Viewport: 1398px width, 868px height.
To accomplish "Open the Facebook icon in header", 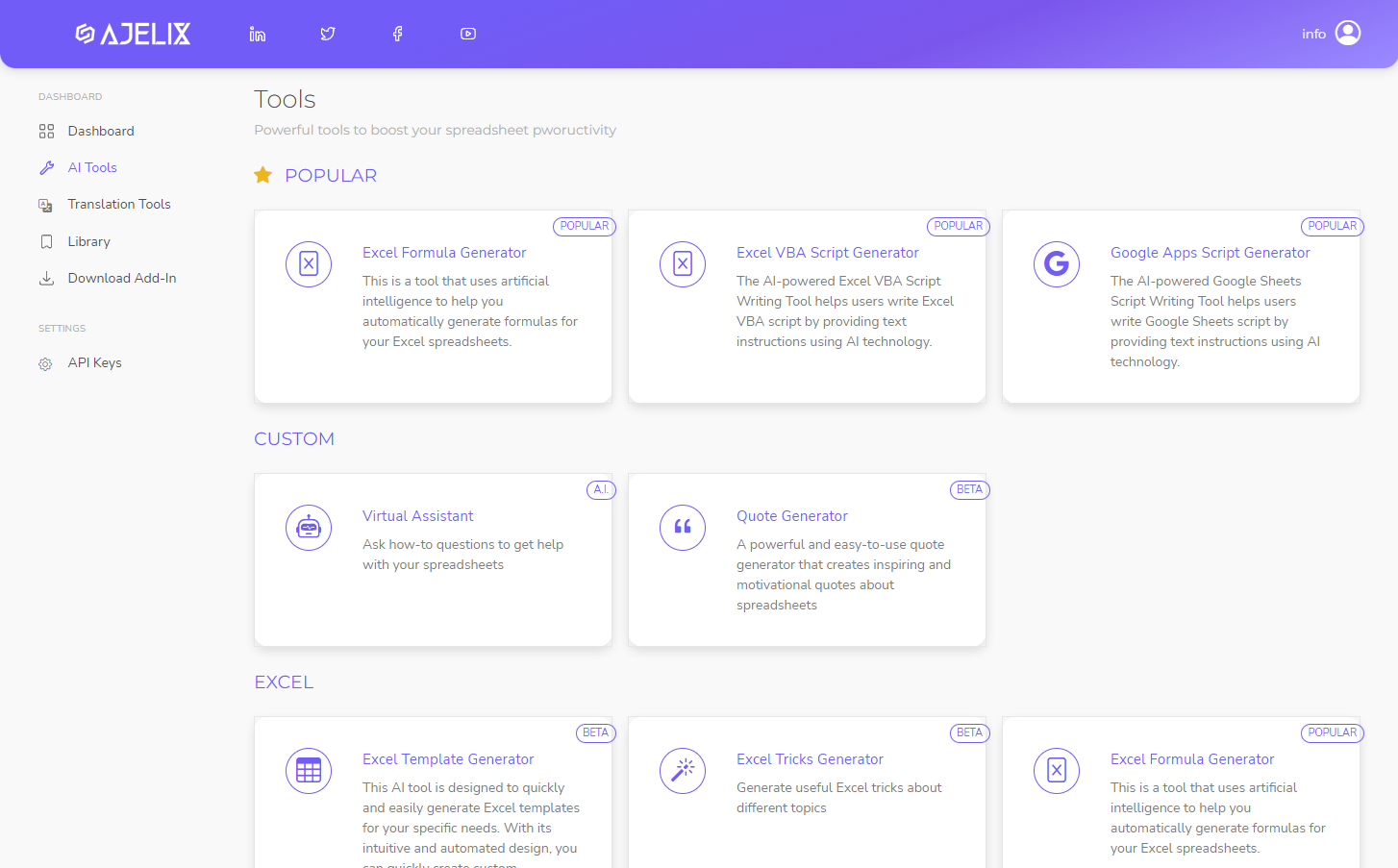I will point(397,34).
